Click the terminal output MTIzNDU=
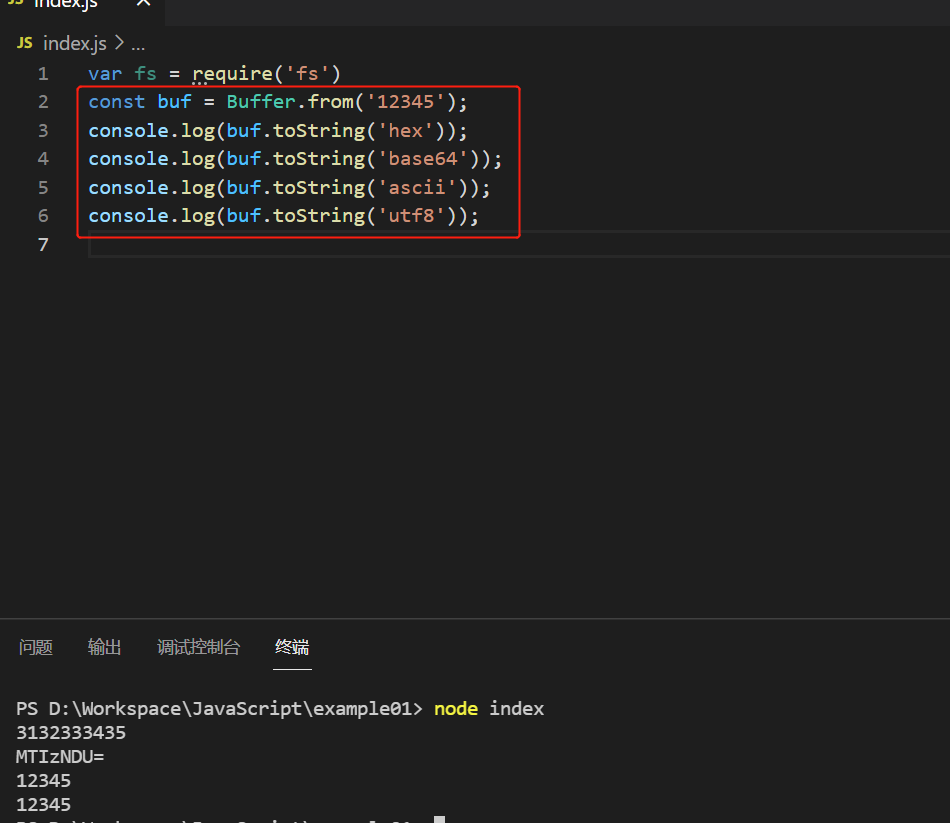Screen dimensions: 950x823 [60, 757]
